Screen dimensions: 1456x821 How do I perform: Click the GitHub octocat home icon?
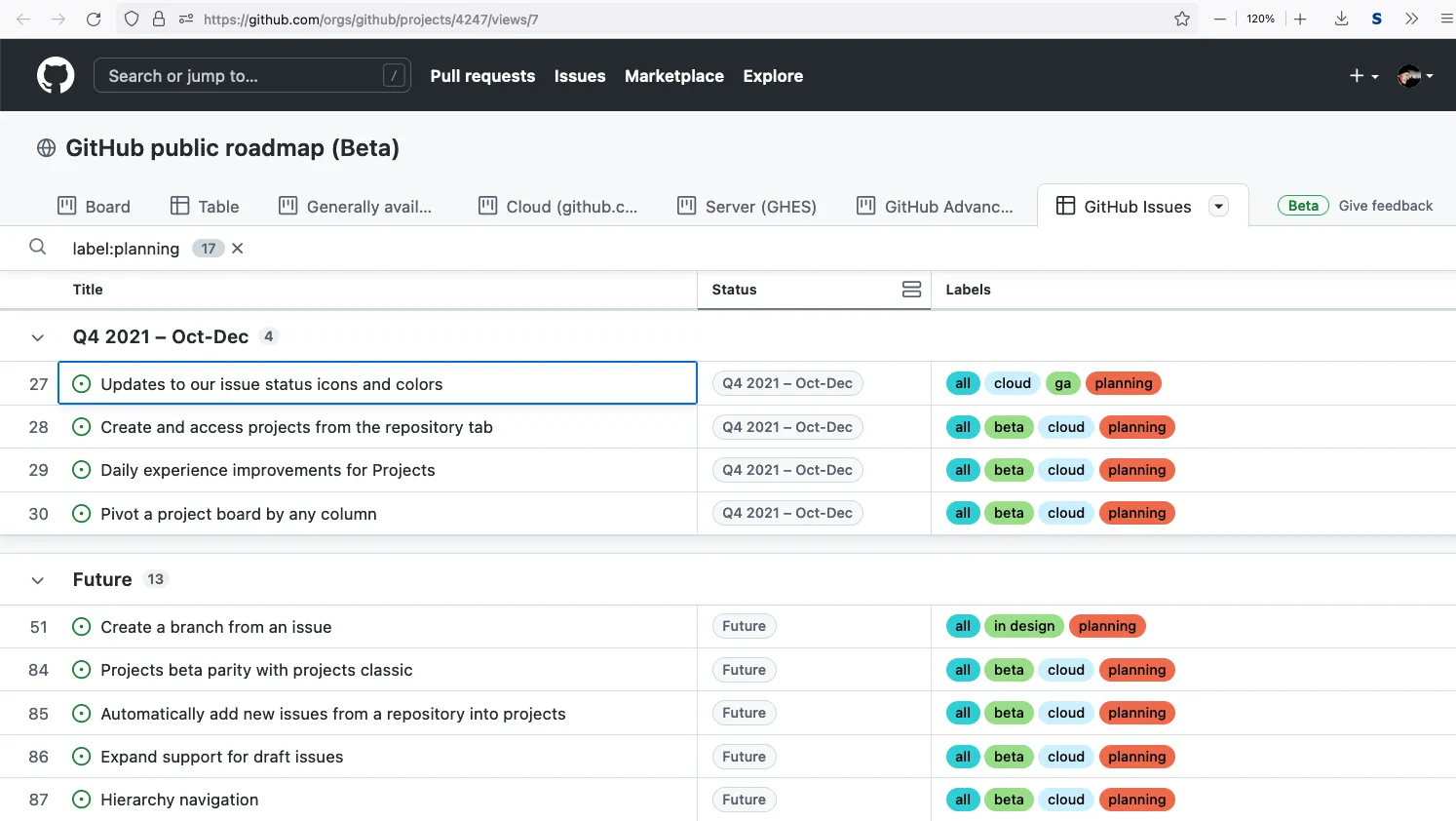tap(56, 74)
